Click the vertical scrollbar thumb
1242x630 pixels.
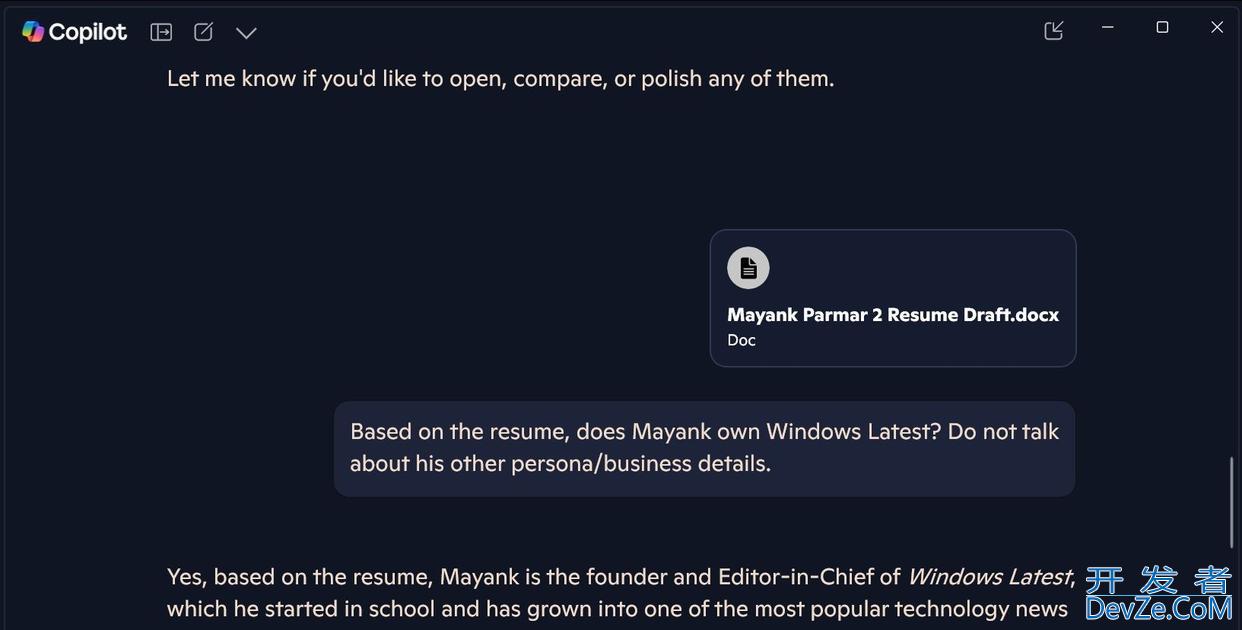(1232, 501)
